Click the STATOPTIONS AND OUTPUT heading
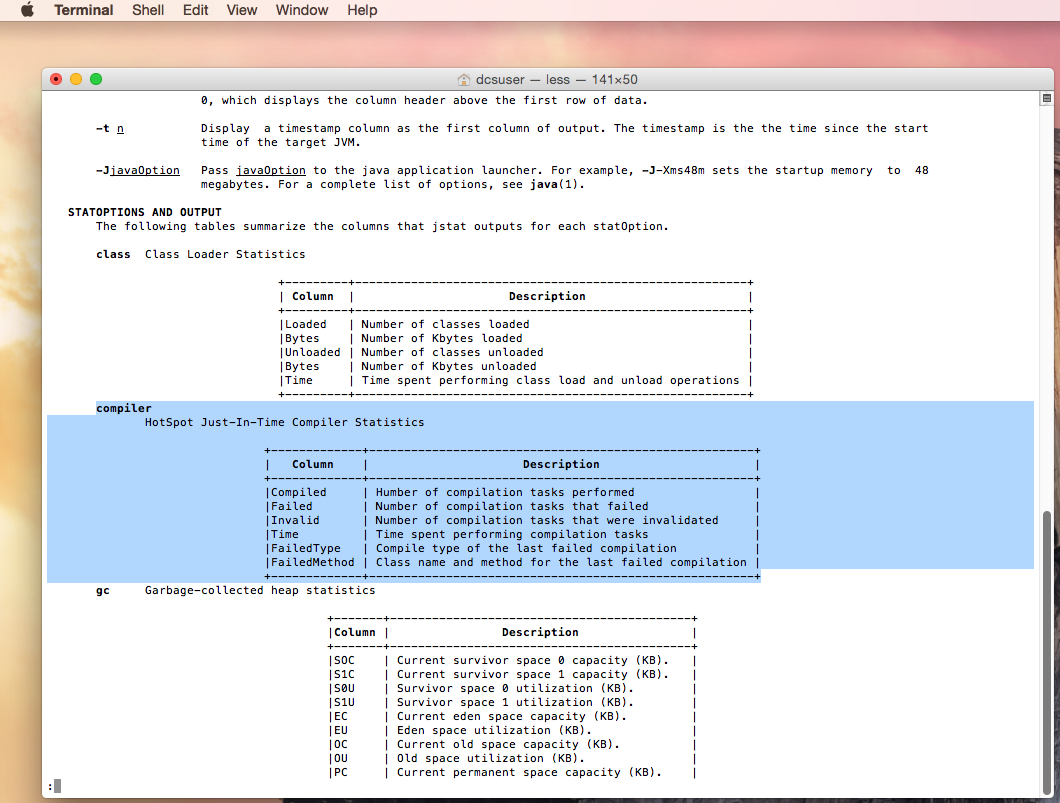This screenshot has width=1060, height=803. click(x=144, y=212)
